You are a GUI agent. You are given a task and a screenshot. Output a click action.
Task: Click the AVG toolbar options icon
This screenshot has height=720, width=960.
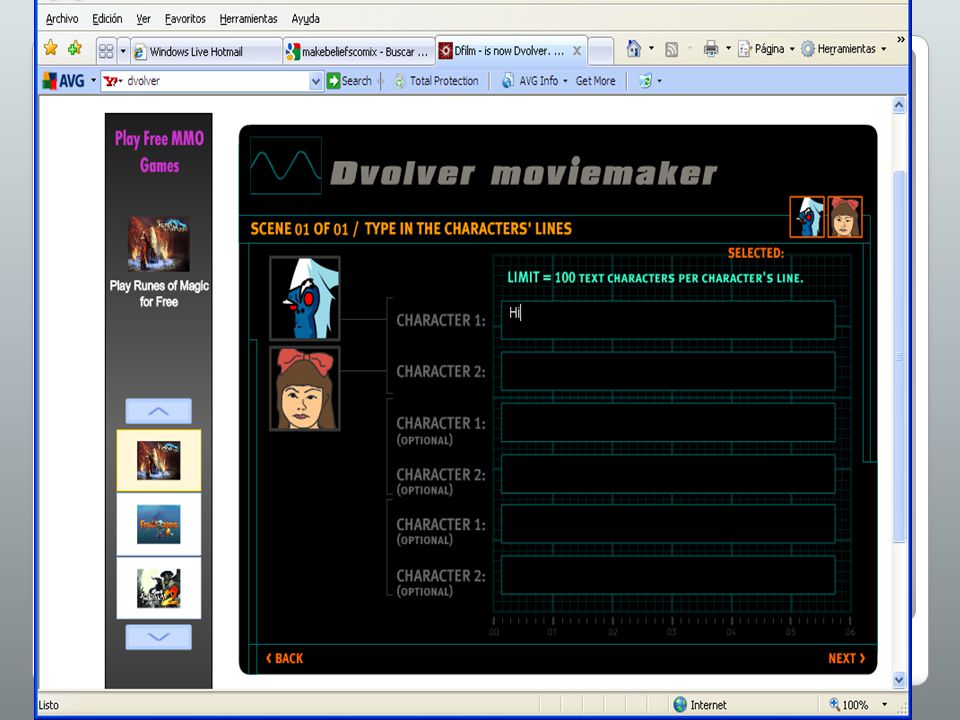point(645,81)
